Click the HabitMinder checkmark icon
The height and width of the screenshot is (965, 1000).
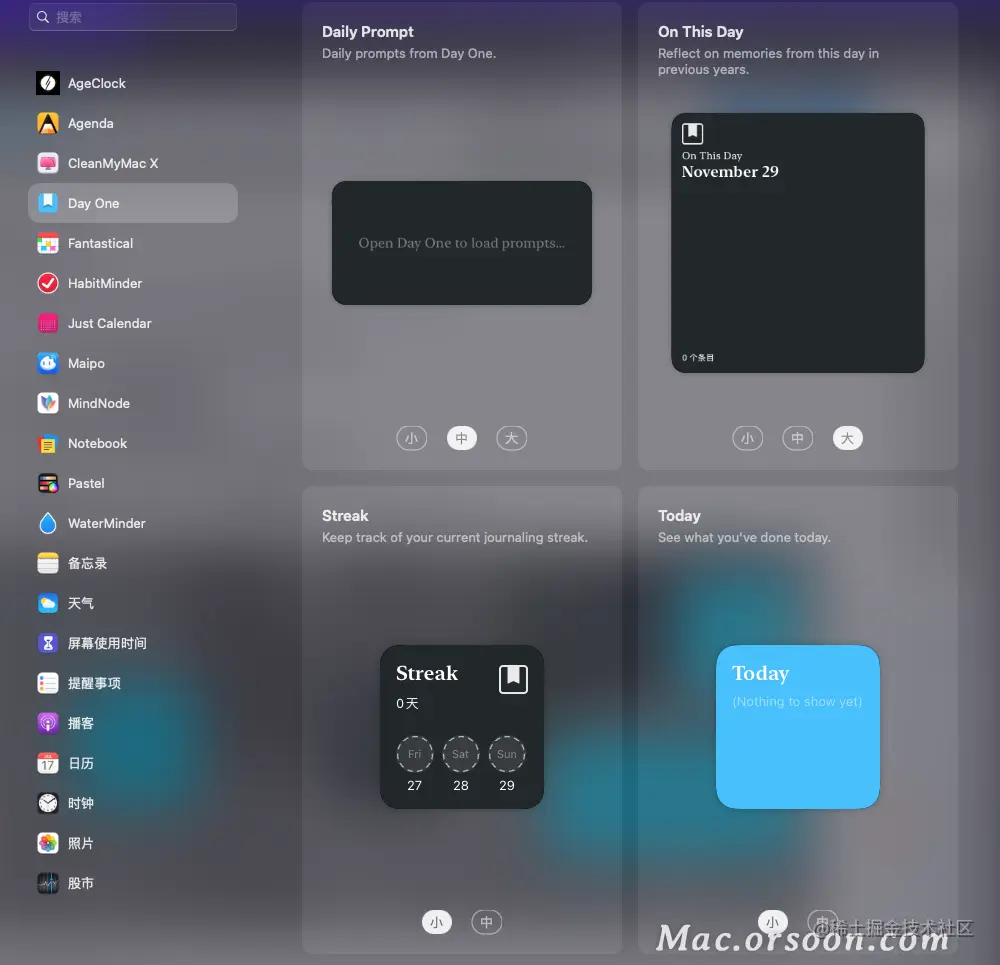[48, 283]
